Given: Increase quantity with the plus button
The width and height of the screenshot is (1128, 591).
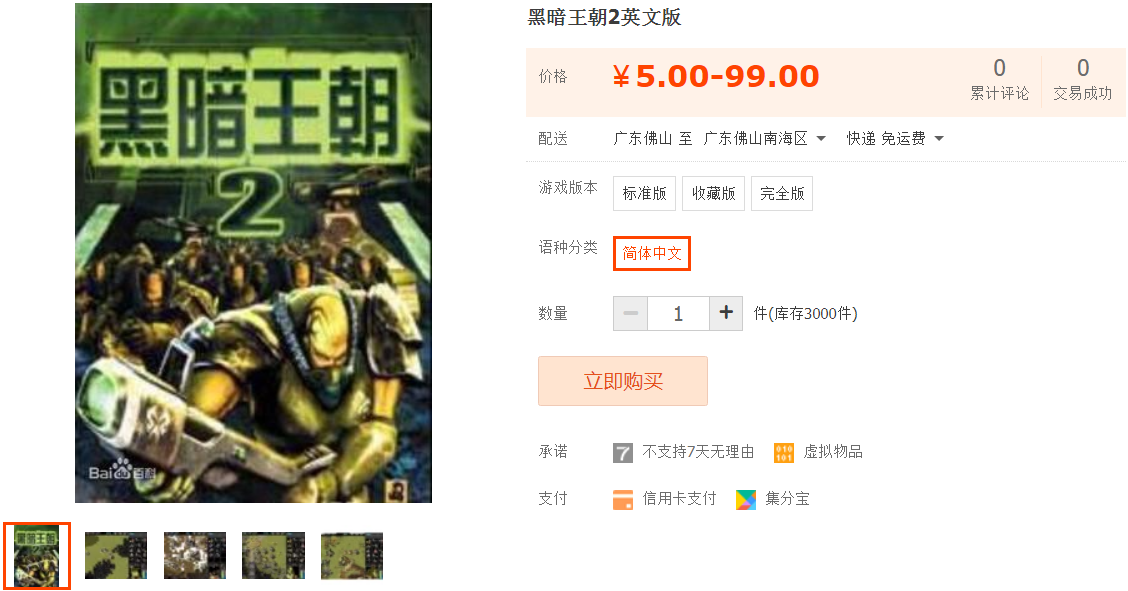Looking at the screenshot, I should tap(726, 313).
